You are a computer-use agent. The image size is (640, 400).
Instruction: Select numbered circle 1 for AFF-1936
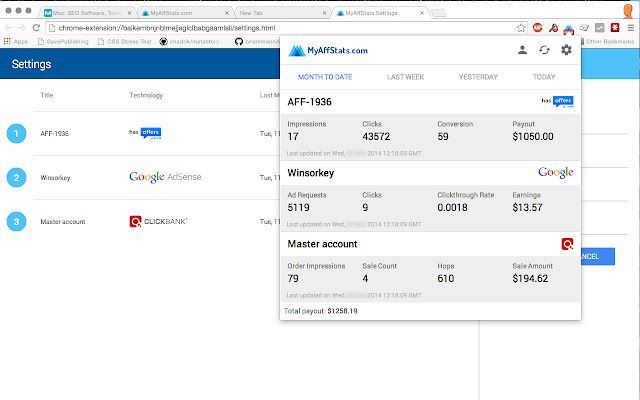pos(16,133)
